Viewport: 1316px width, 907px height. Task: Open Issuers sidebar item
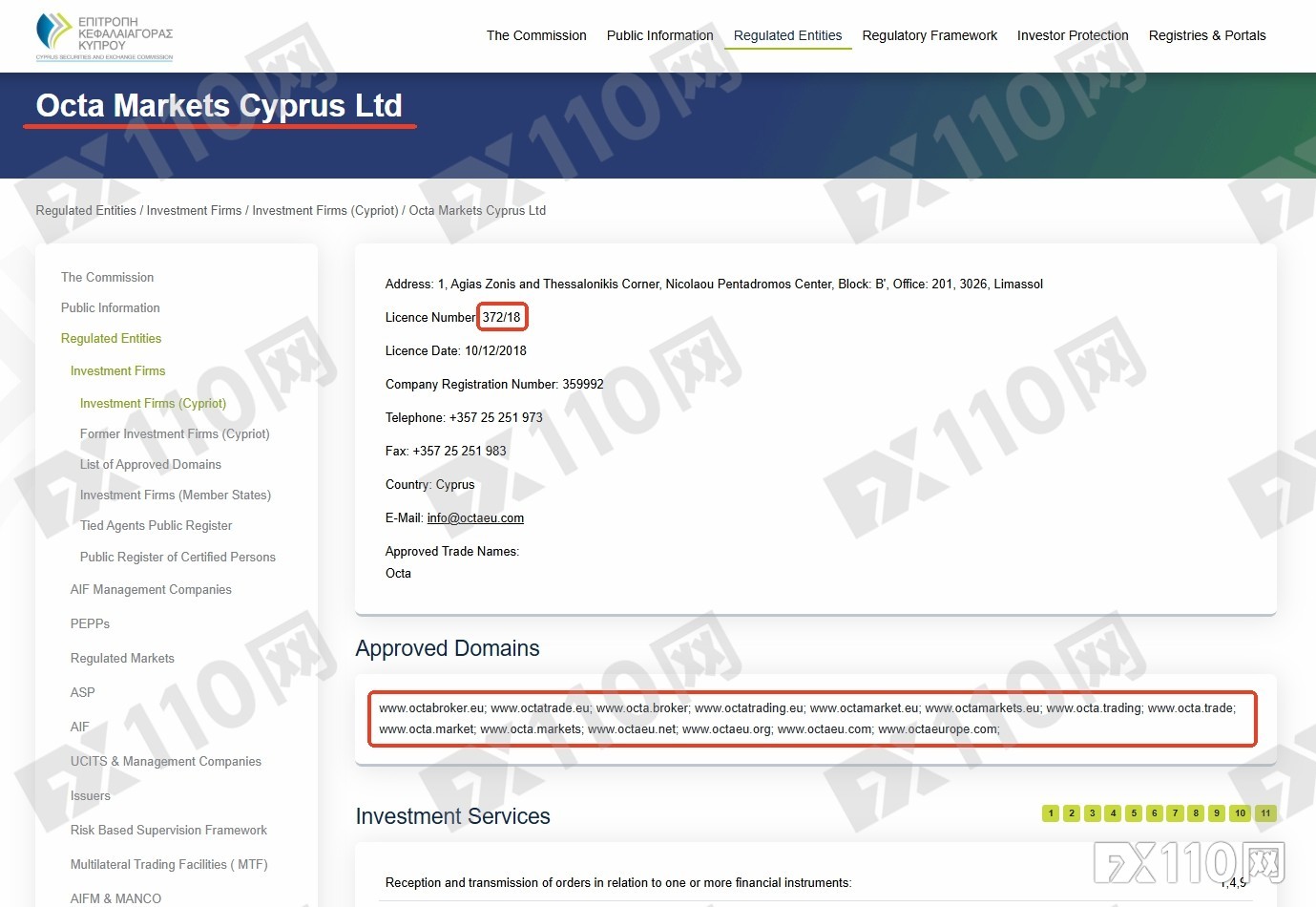pos(90,795)
